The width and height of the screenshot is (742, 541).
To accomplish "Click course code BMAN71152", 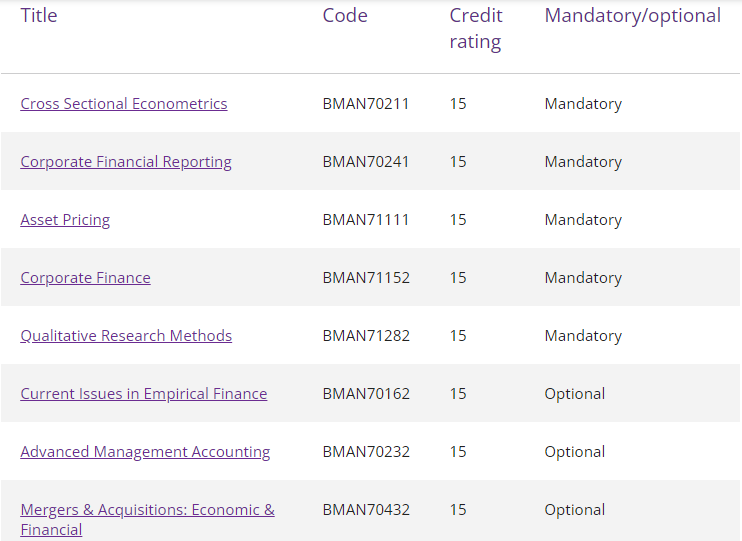I will 366,278.
